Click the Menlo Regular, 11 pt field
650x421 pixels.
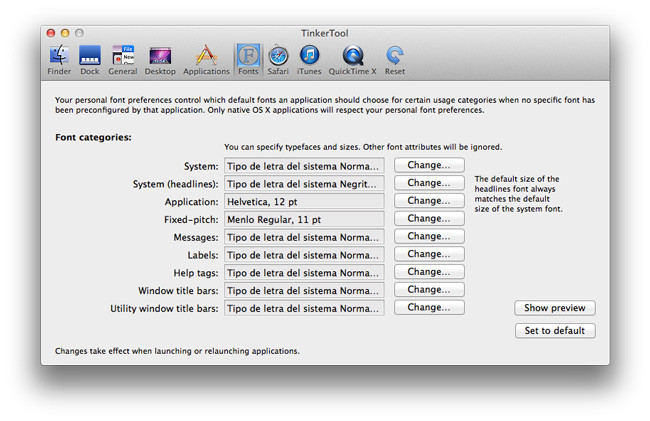(x=304, y=219)
